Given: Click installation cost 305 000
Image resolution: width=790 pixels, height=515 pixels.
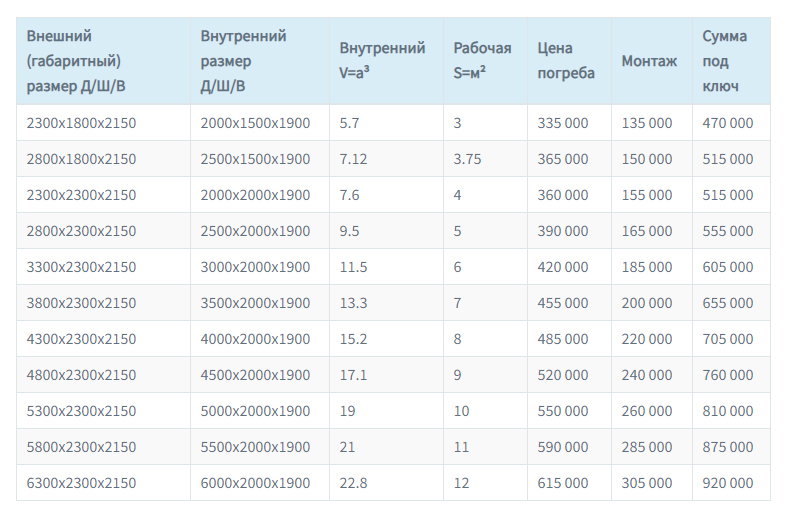Looking at the screenshot, I should (647, 483).
